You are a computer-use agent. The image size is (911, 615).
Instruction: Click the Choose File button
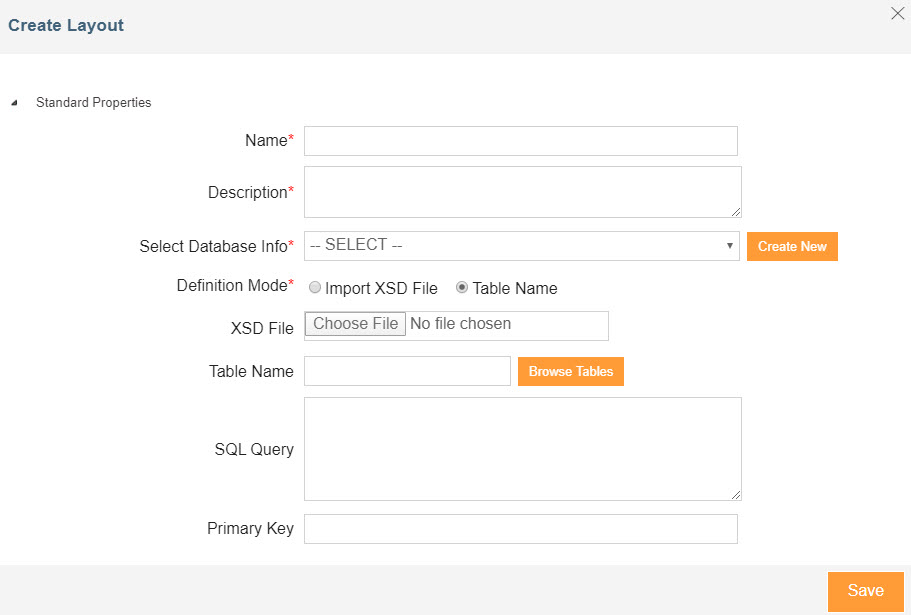(356, 324)
